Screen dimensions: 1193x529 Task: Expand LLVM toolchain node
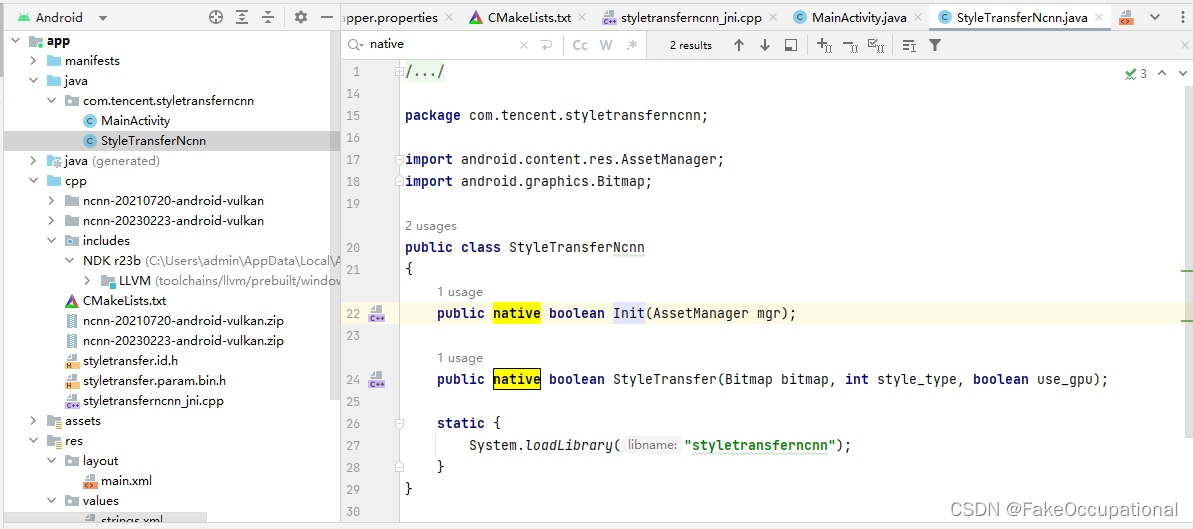click(x=87, y=281)
